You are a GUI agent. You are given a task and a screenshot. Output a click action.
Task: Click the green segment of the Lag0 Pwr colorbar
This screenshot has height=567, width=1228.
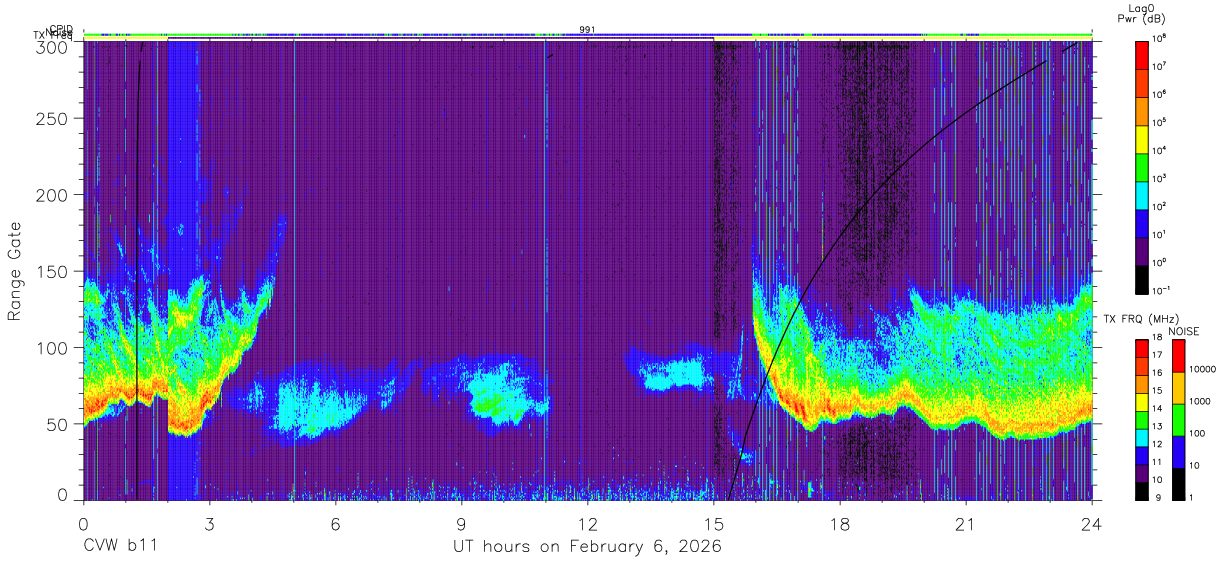tap(1142, 166)
